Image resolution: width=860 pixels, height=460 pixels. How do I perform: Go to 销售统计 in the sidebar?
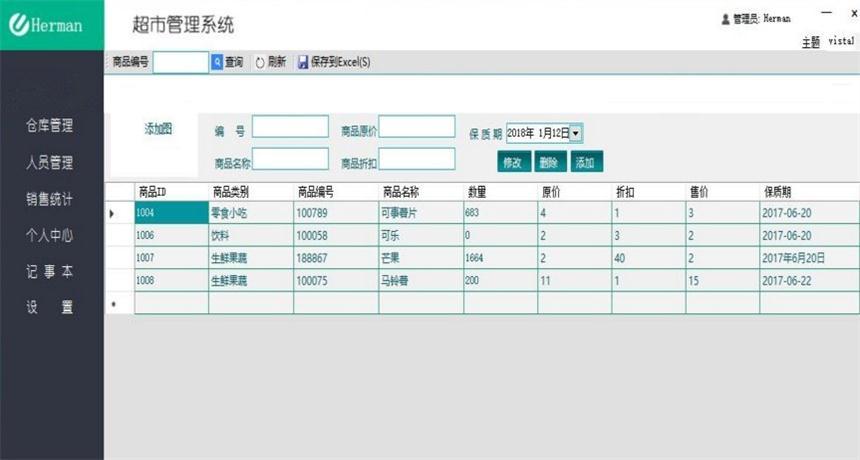tap(50, 199)
